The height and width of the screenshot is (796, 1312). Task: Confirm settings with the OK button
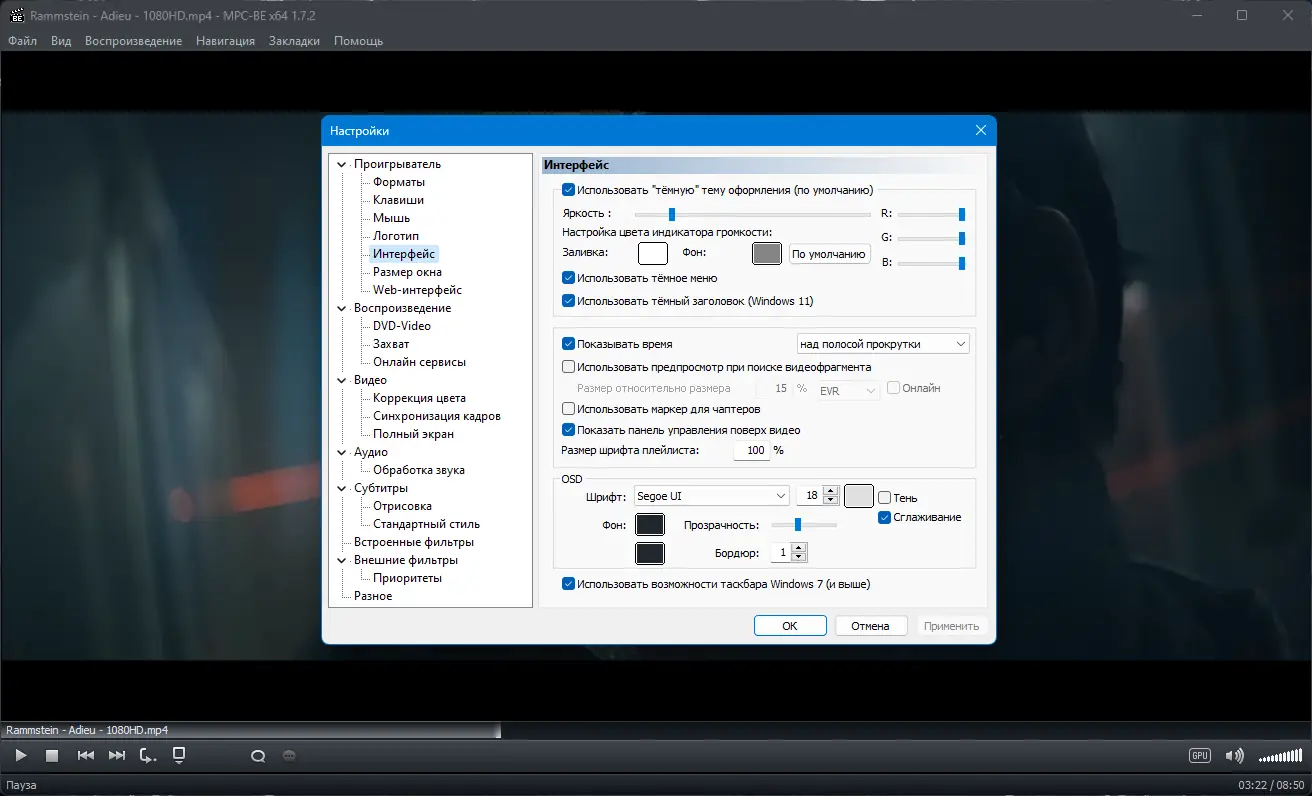(790, 626)
